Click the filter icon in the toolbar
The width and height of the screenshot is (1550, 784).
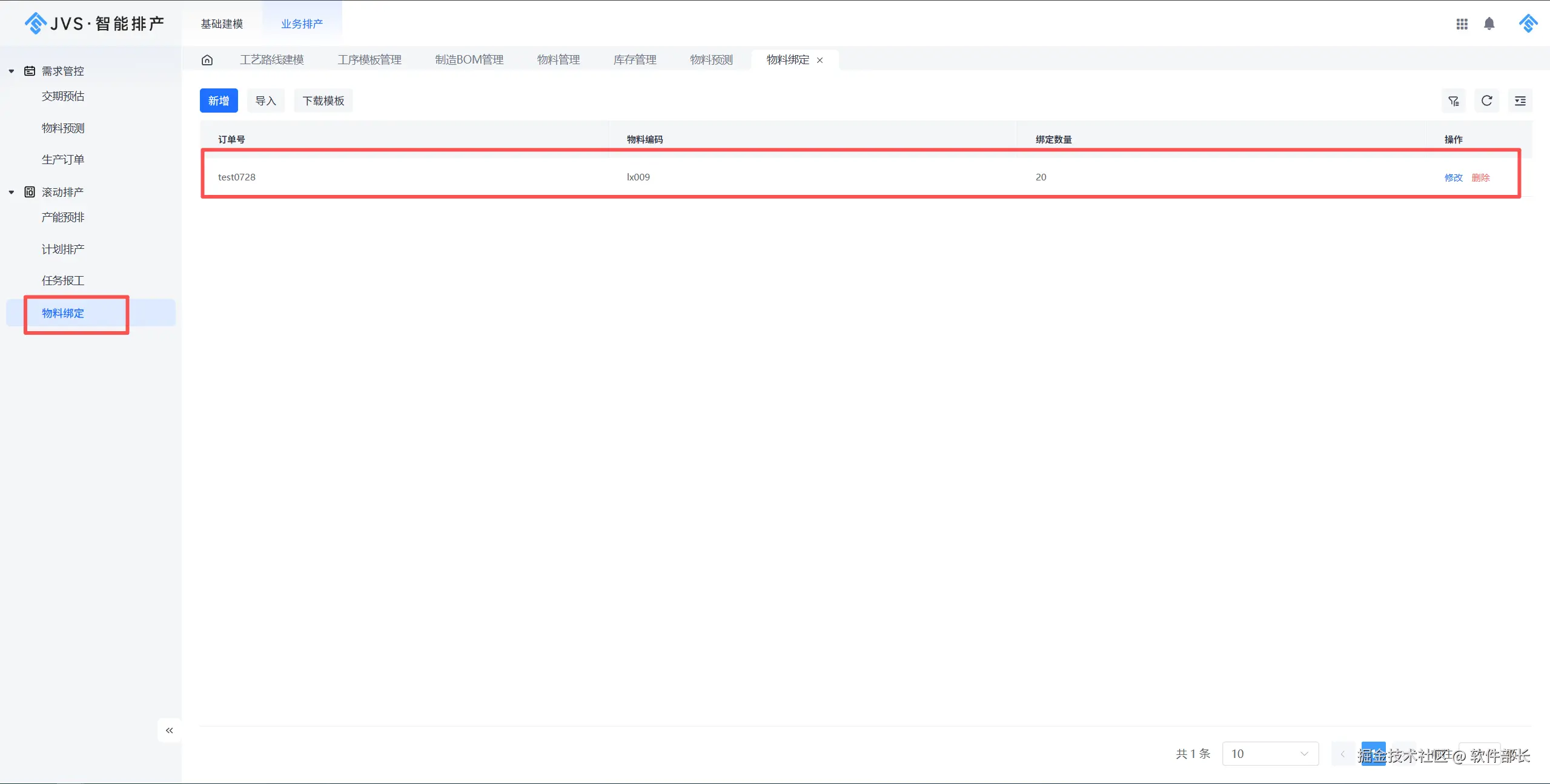point(1453,101)
